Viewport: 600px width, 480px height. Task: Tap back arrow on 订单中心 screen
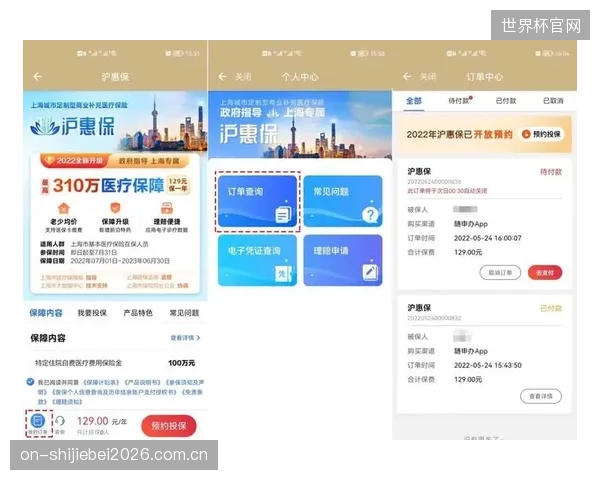407,77
